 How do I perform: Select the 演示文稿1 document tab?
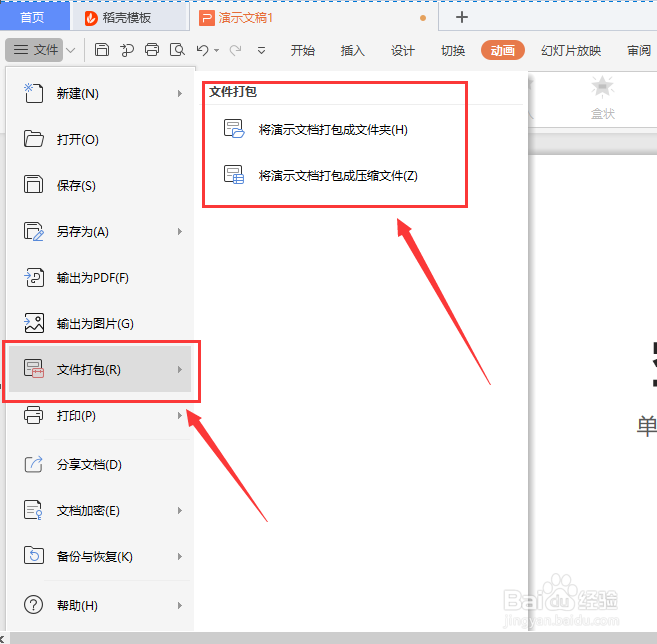[x=313, y=18]
